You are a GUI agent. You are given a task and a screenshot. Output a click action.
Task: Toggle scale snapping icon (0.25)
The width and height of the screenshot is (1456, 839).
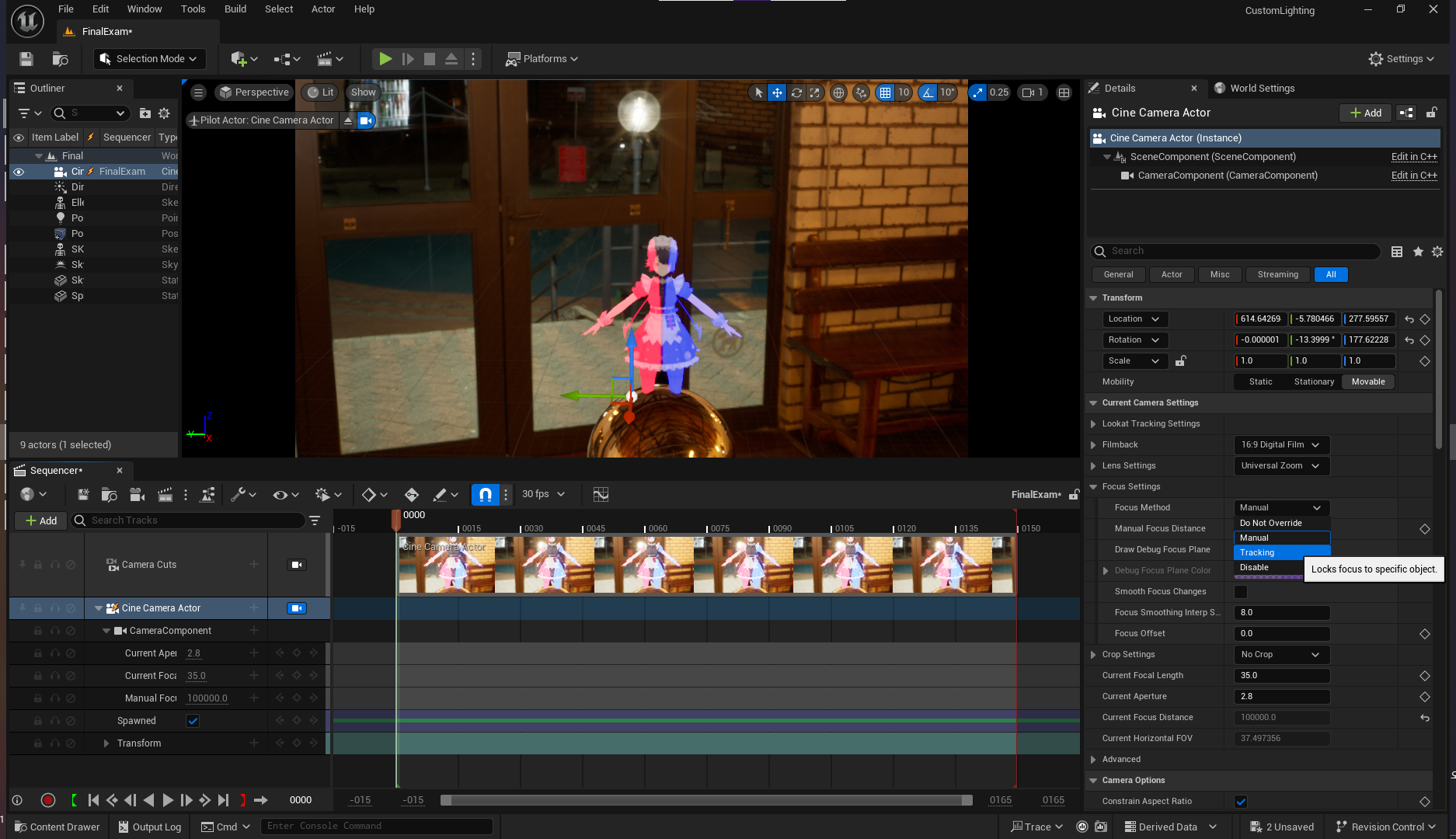click(978, 92)
